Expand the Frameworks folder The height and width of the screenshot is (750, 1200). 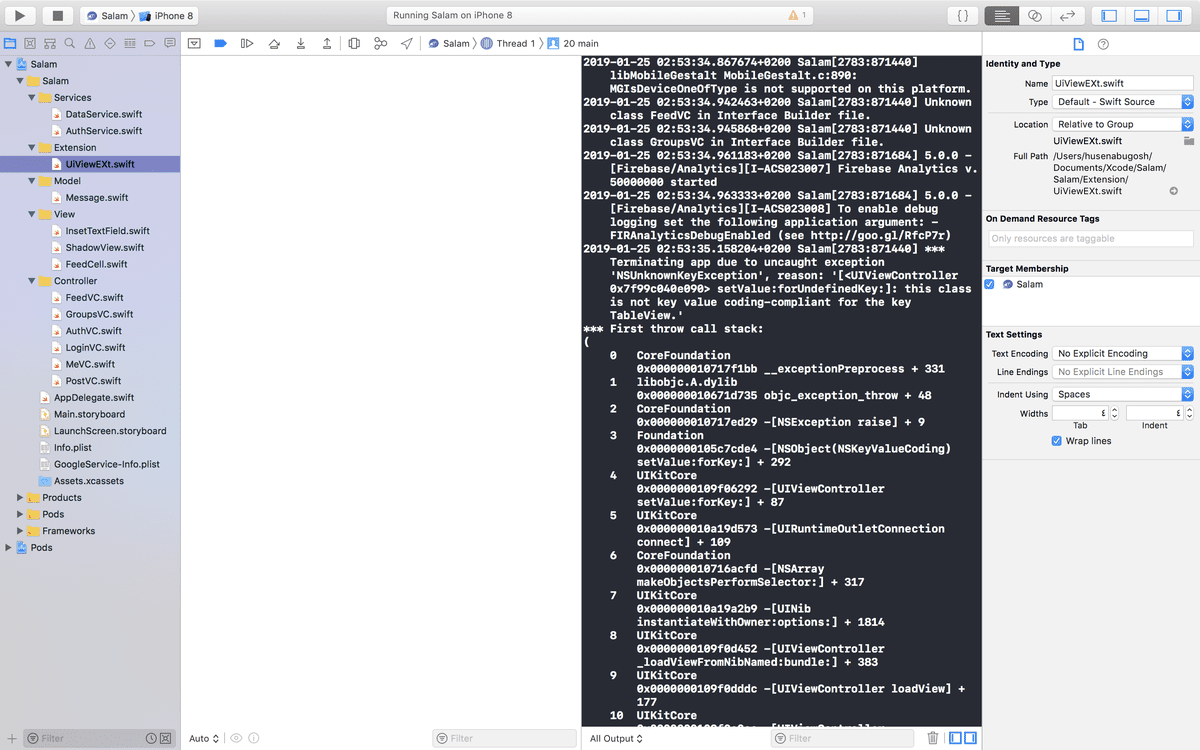tap(20, 531)
